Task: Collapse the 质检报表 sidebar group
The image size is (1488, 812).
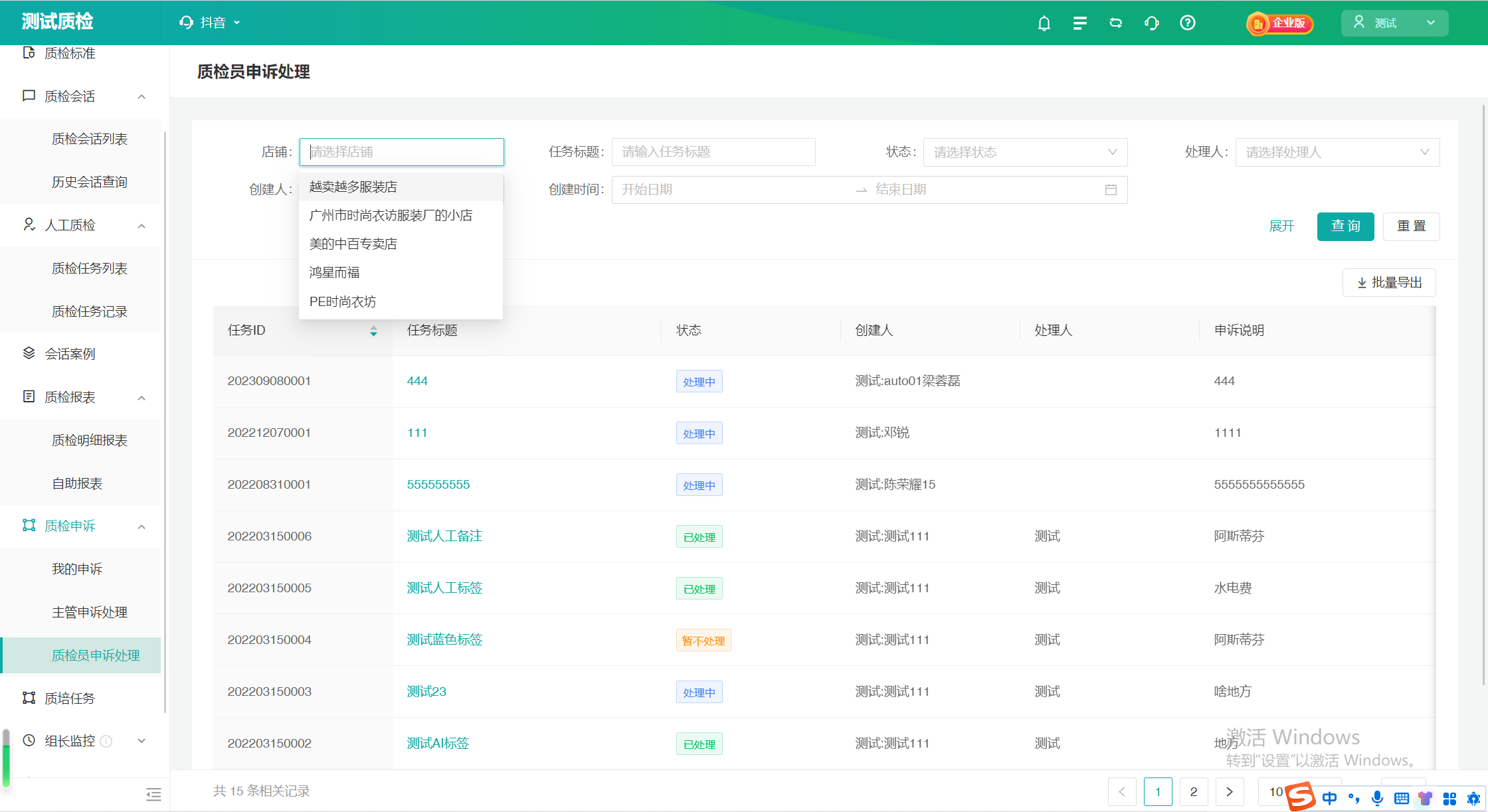Action: tap(141, 398)
